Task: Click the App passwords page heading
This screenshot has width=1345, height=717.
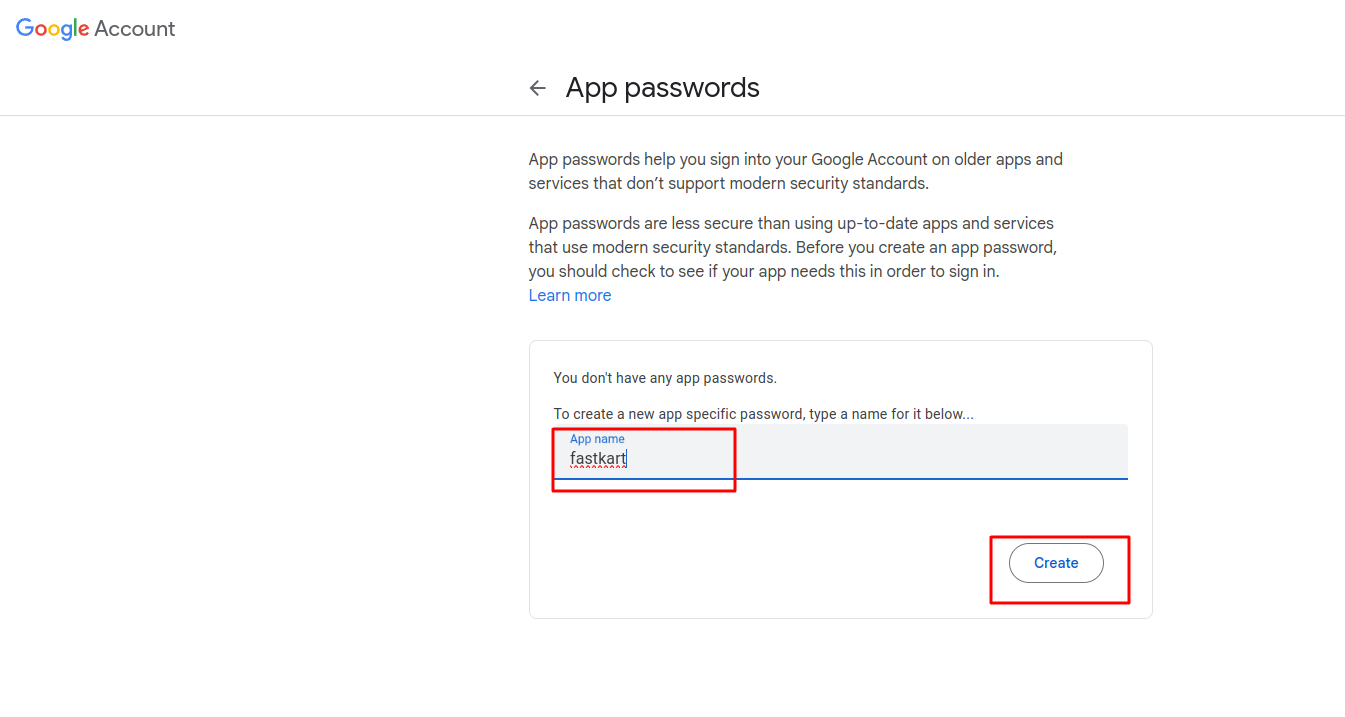Action: pos(662,88)
